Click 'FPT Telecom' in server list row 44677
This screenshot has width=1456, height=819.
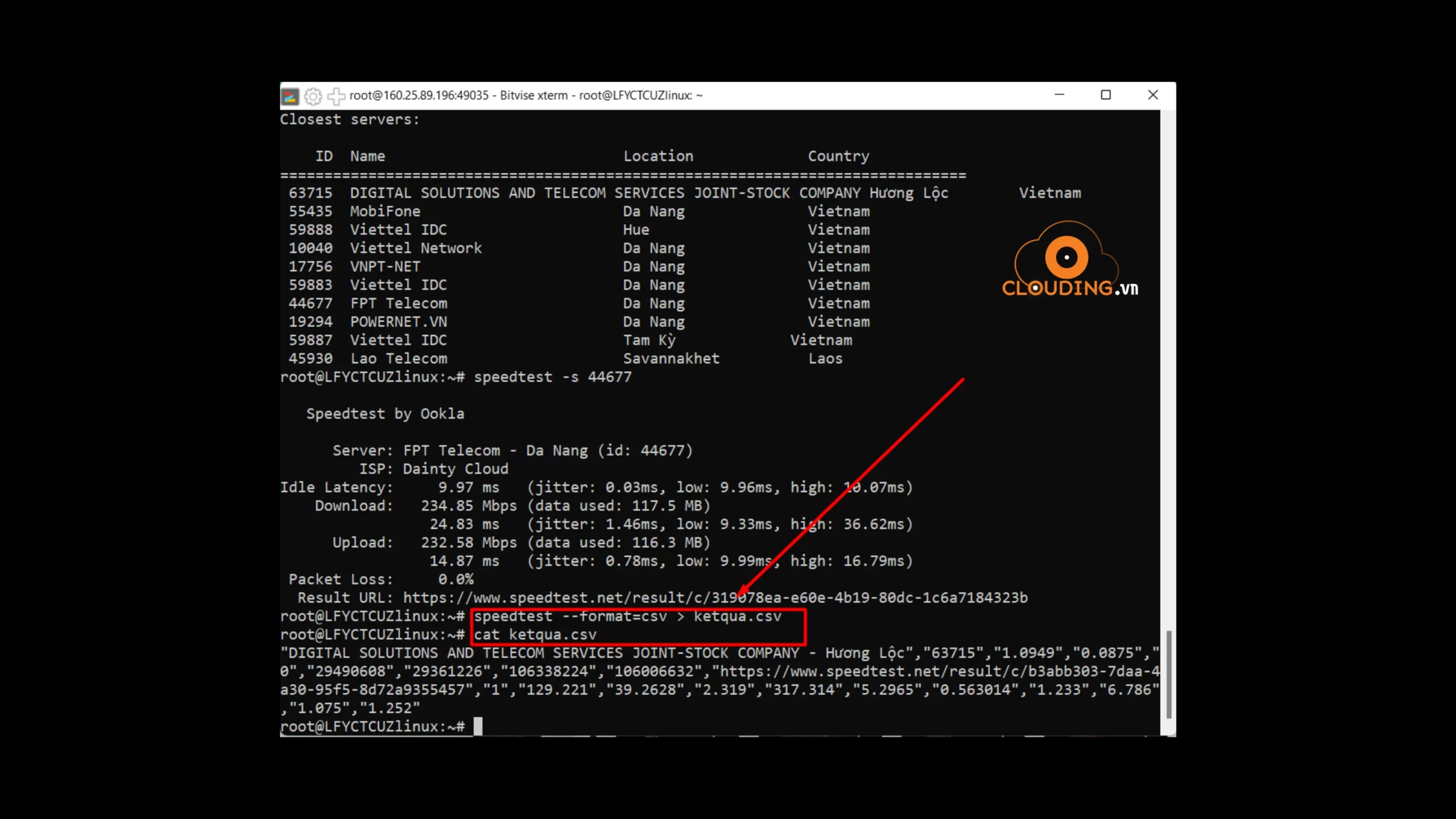point(399,303)
